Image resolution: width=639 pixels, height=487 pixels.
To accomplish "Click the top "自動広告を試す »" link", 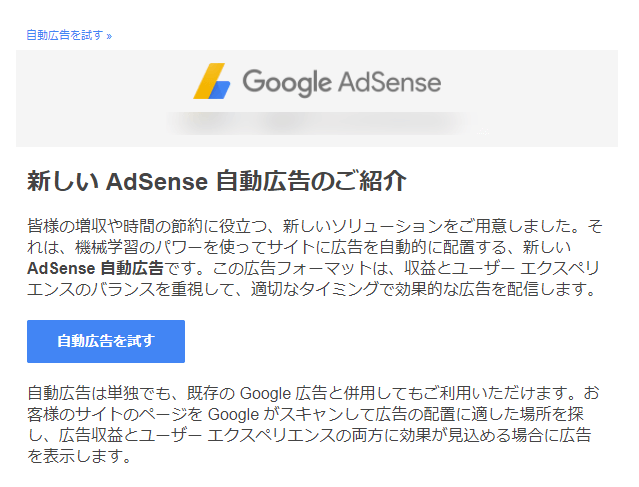I will click(65, 35).
